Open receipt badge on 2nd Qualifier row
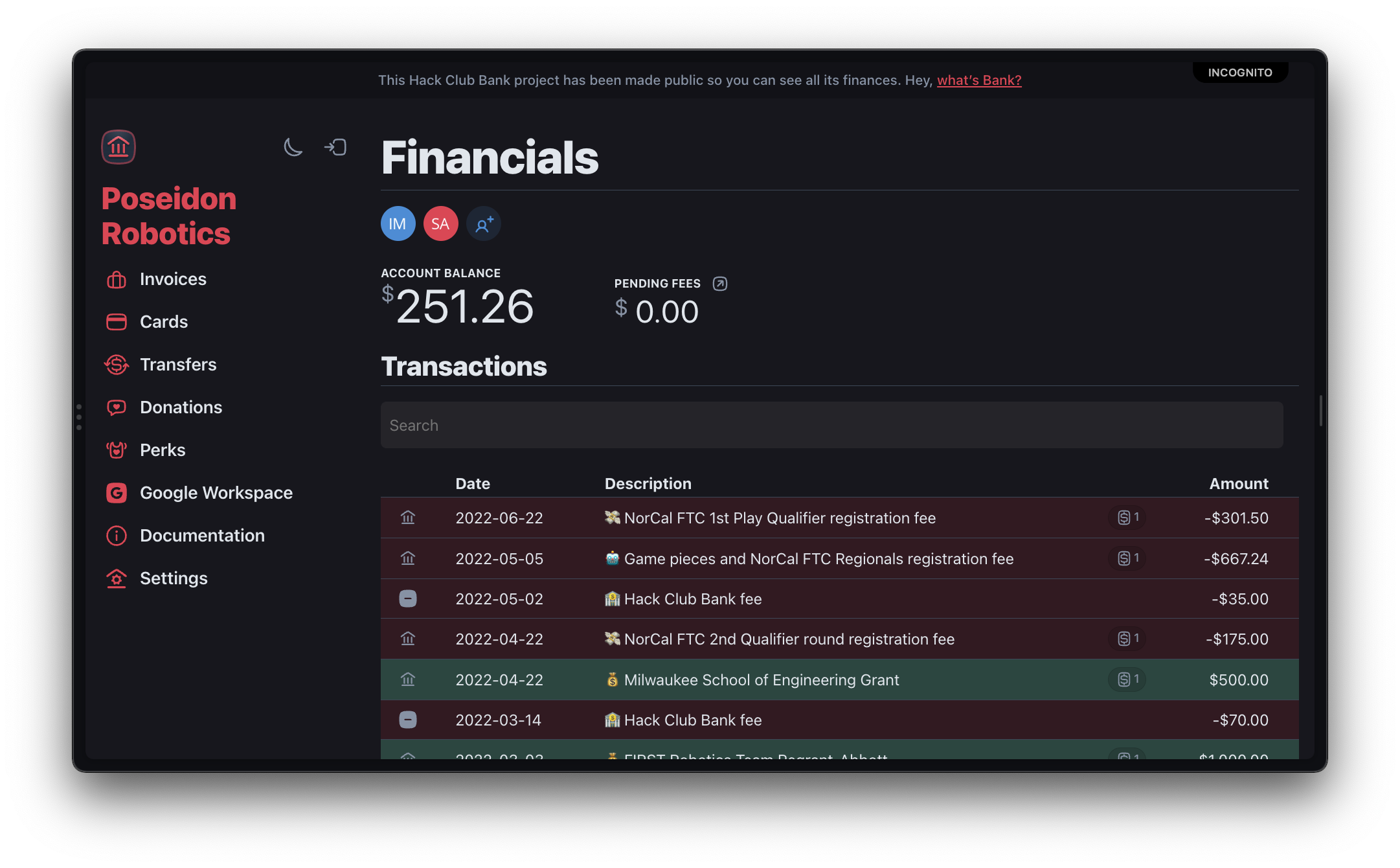This screenshot has height=868, width=1400. point(1127,639)
